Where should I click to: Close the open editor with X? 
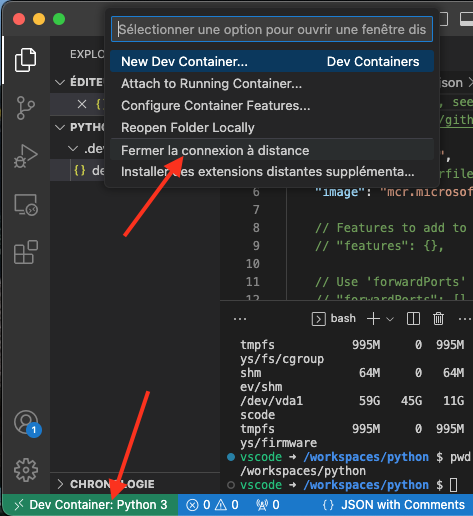click(82, 104)
